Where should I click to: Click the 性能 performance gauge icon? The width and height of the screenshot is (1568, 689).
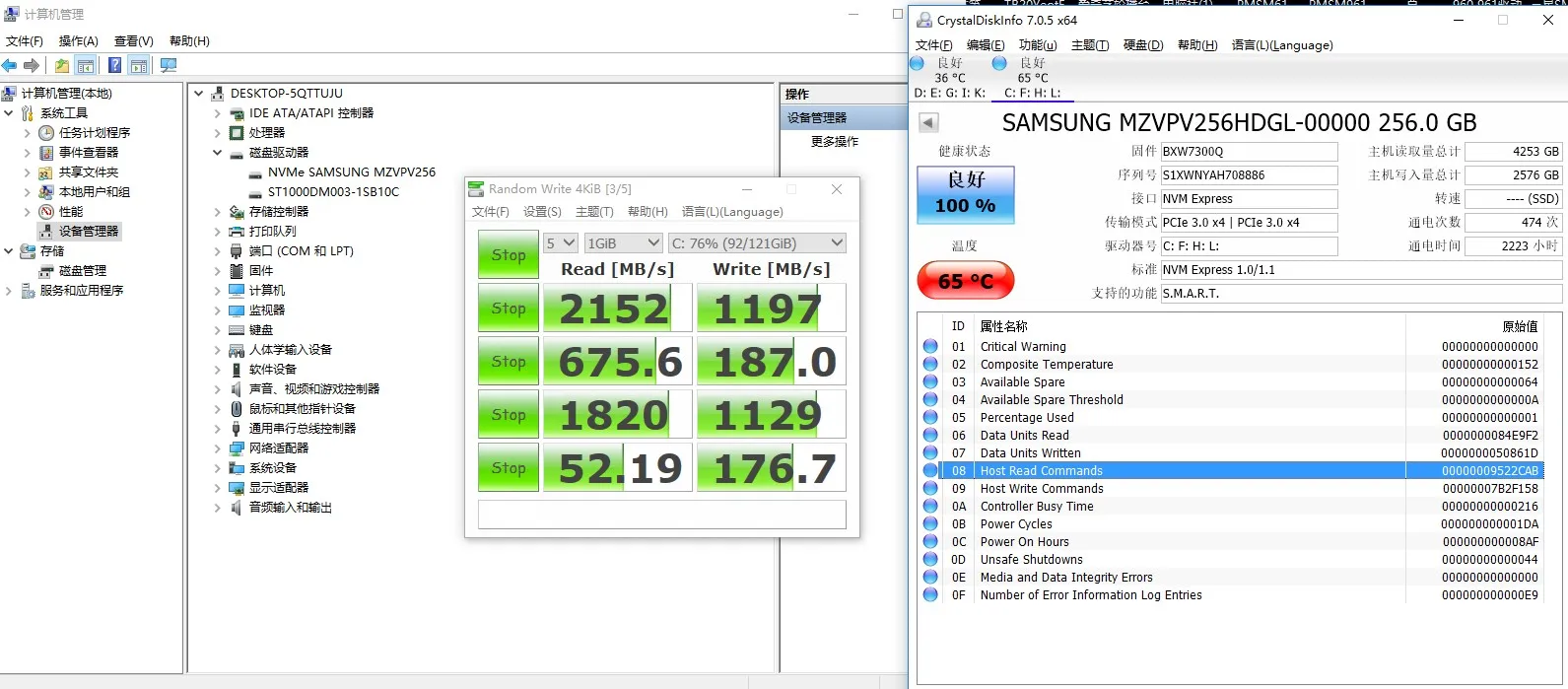click(46, 211)
